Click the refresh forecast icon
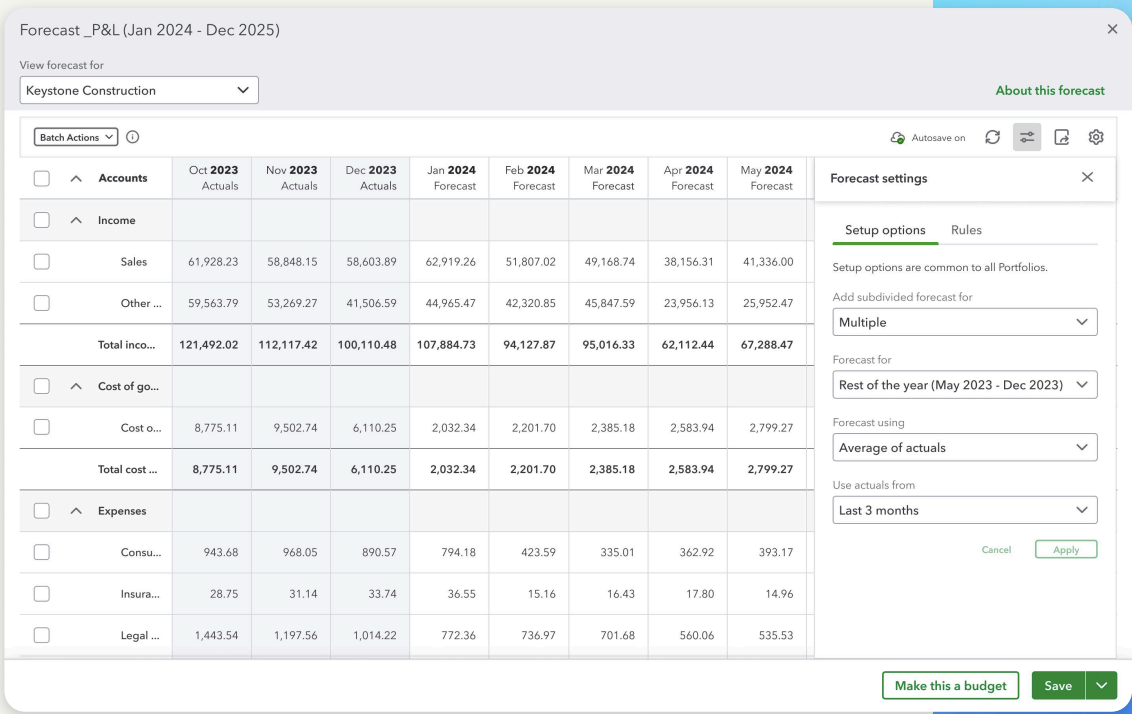 992,138
